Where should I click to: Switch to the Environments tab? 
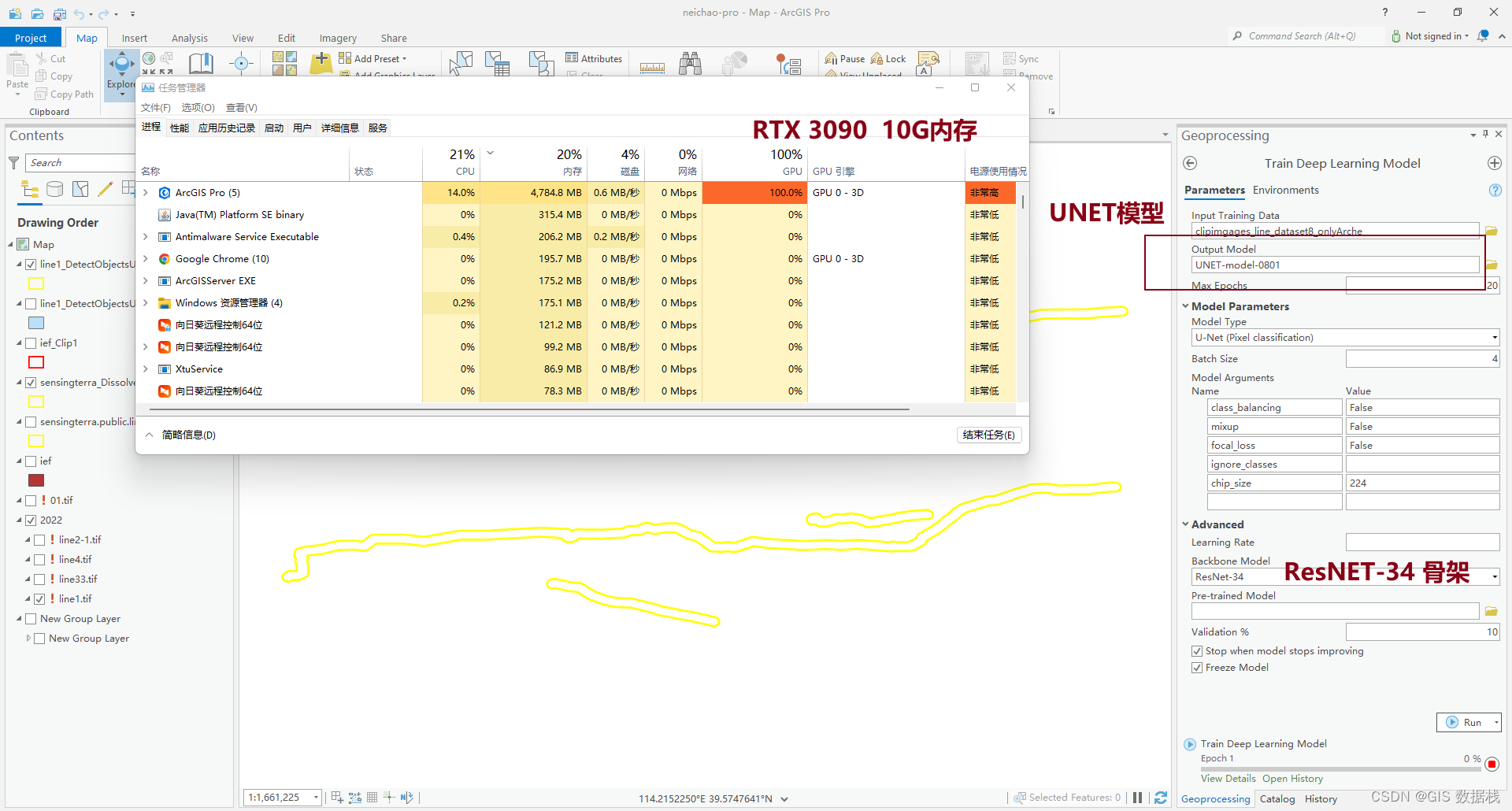pyautogui.click(x=1286, y=190)
